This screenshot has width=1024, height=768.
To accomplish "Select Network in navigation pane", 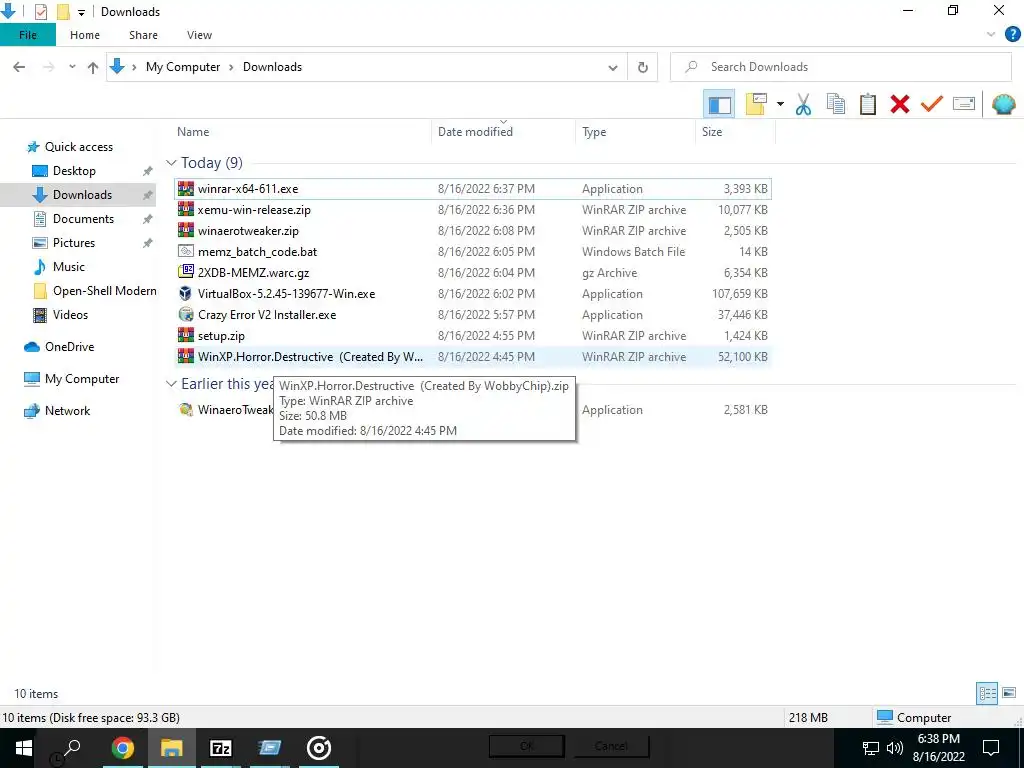I will point(67,411).
